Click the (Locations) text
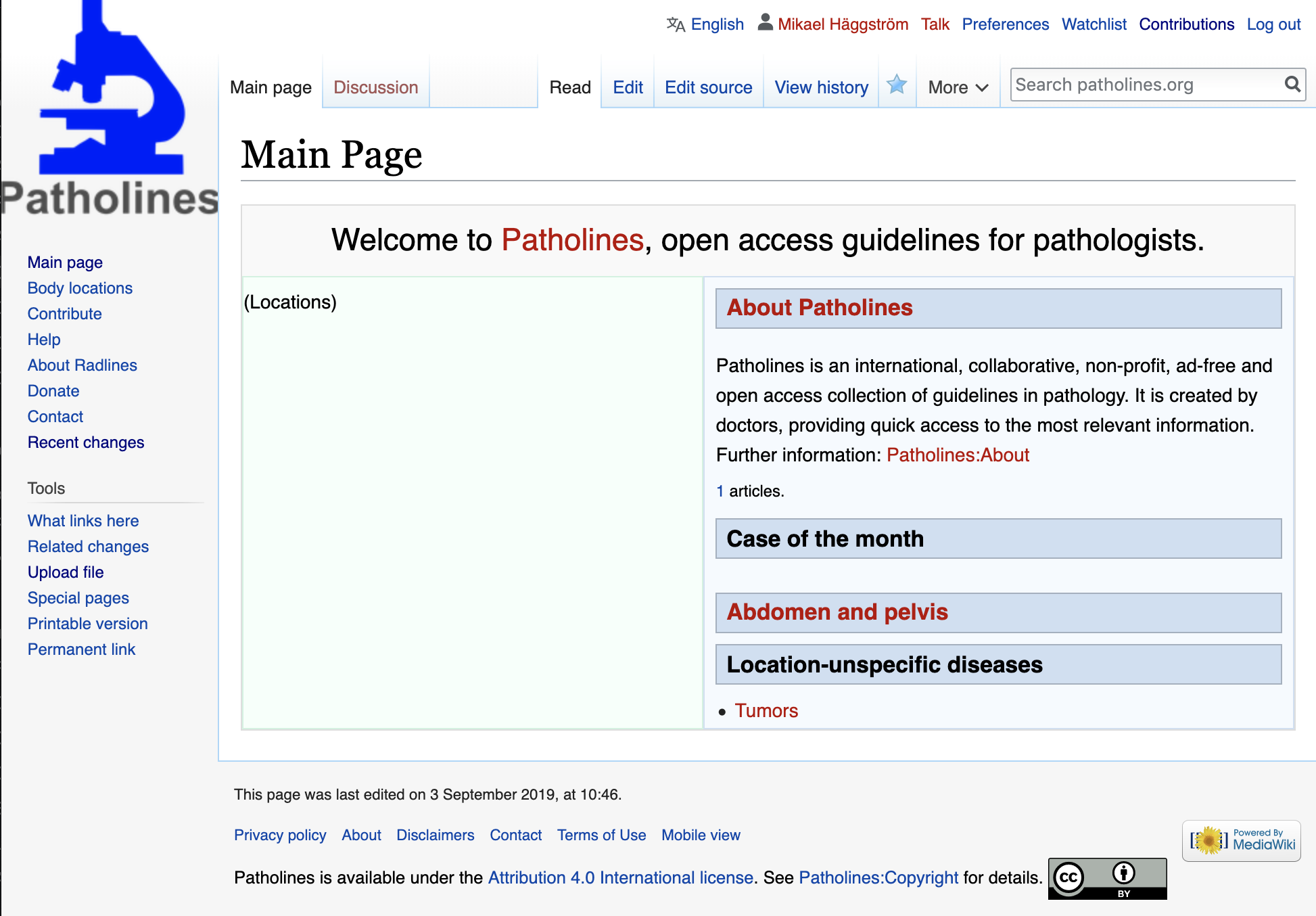This screenshot has height=916, width=1316. (290, 302)
